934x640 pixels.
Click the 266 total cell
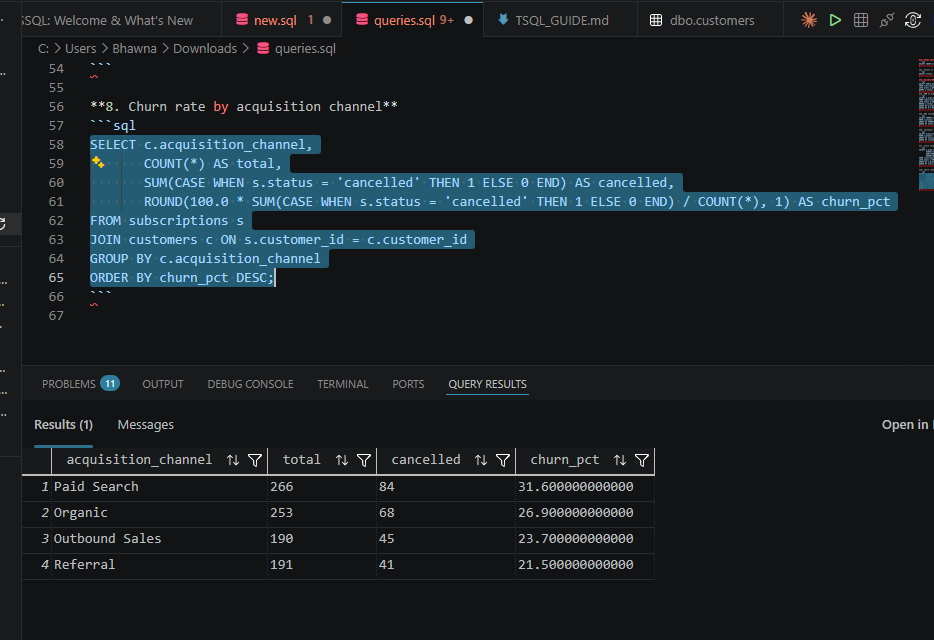(x=322, y=487)
